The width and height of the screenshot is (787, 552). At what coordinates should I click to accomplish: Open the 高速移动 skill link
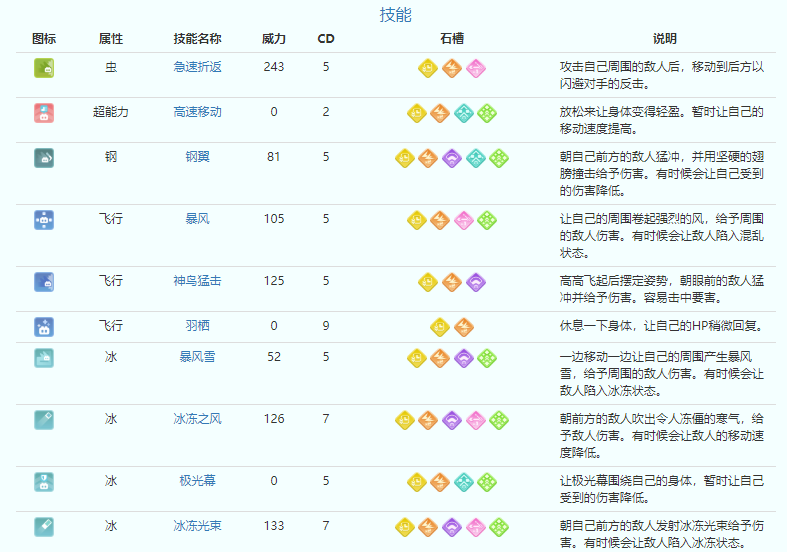(197, 112)
